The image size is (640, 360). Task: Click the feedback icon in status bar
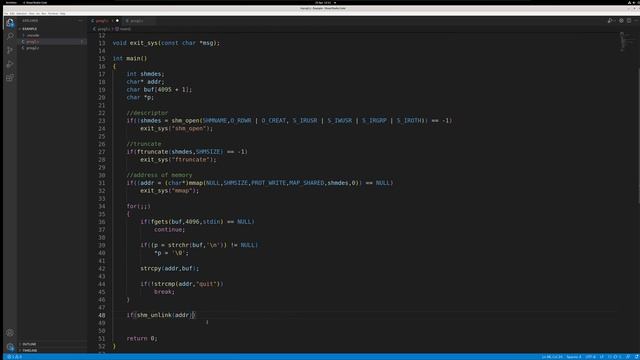tap(628, 357)
